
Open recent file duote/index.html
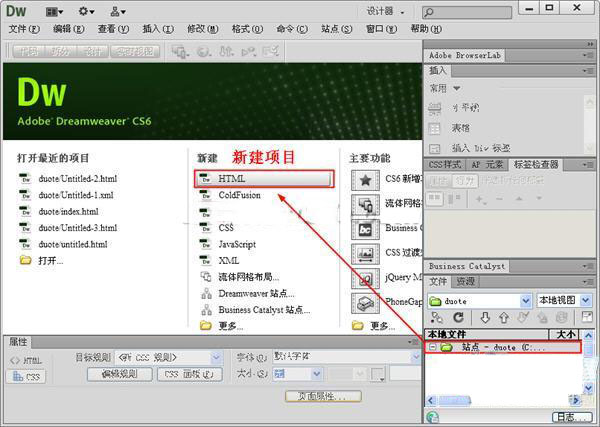pos(59,212)
